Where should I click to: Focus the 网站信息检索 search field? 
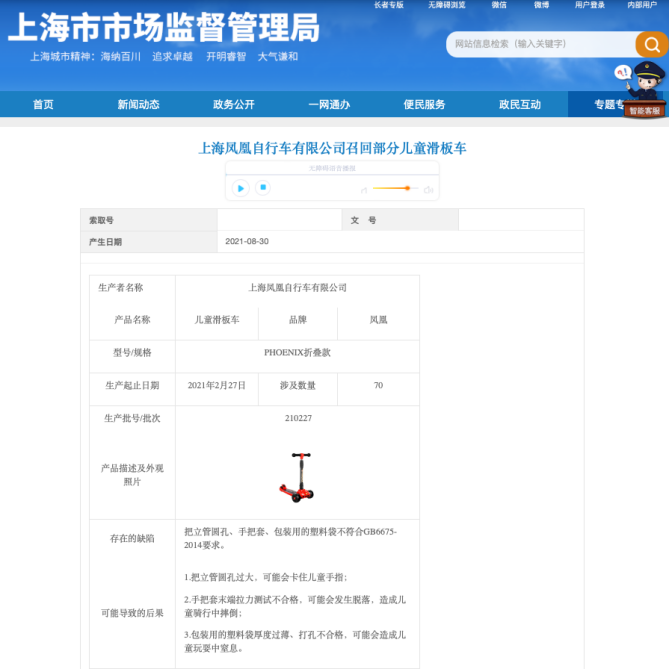pyautogui.click(x=541, y=44)
